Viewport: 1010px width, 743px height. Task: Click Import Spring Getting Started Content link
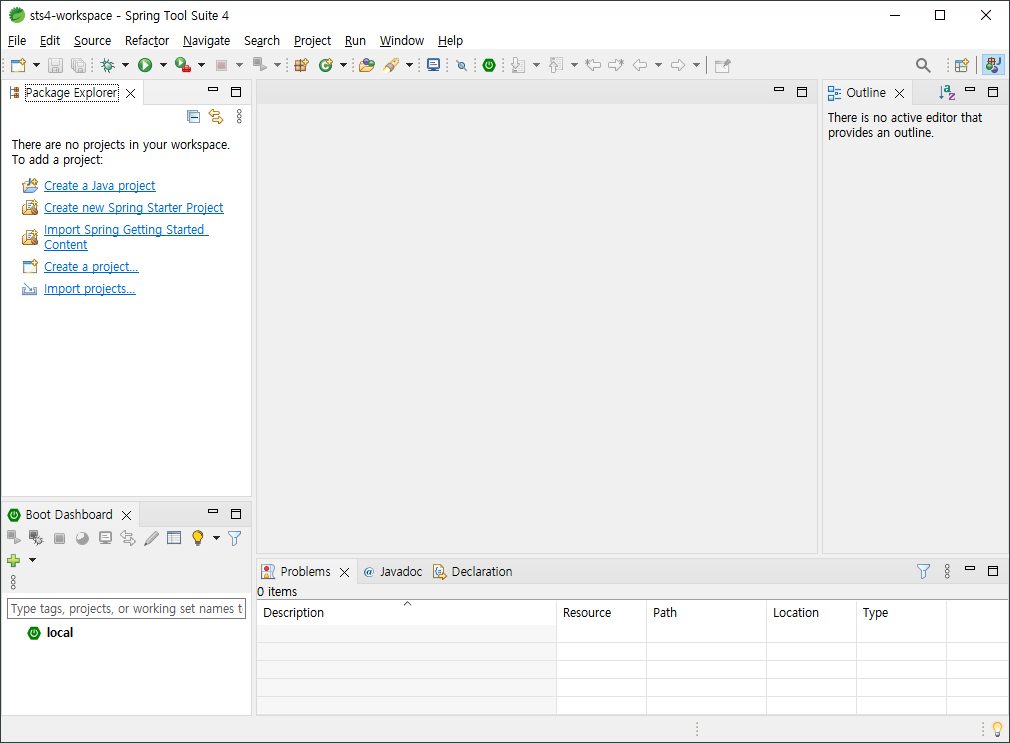point(126,237)
